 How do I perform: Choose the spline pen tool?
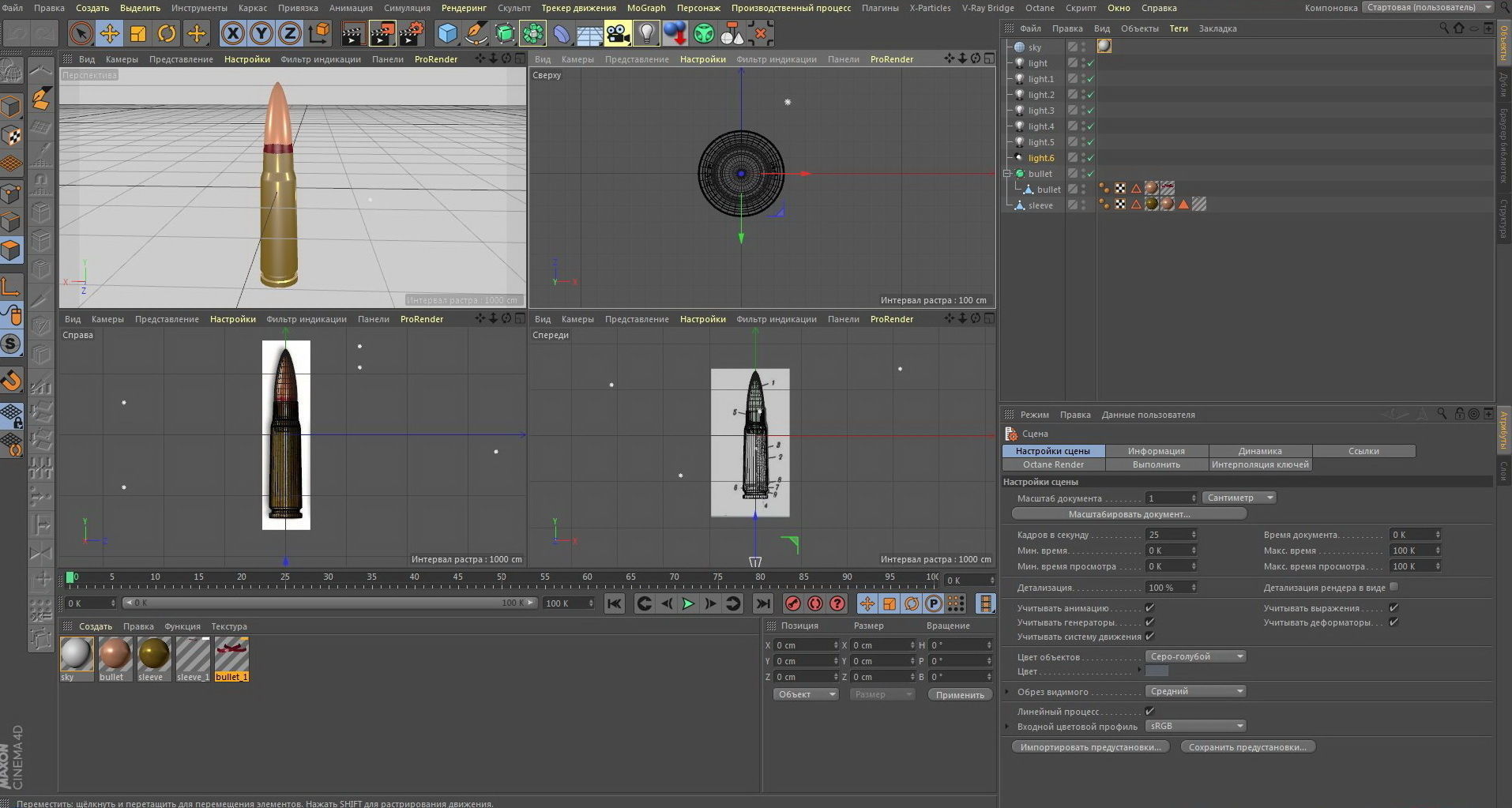(x=476, y=33)
